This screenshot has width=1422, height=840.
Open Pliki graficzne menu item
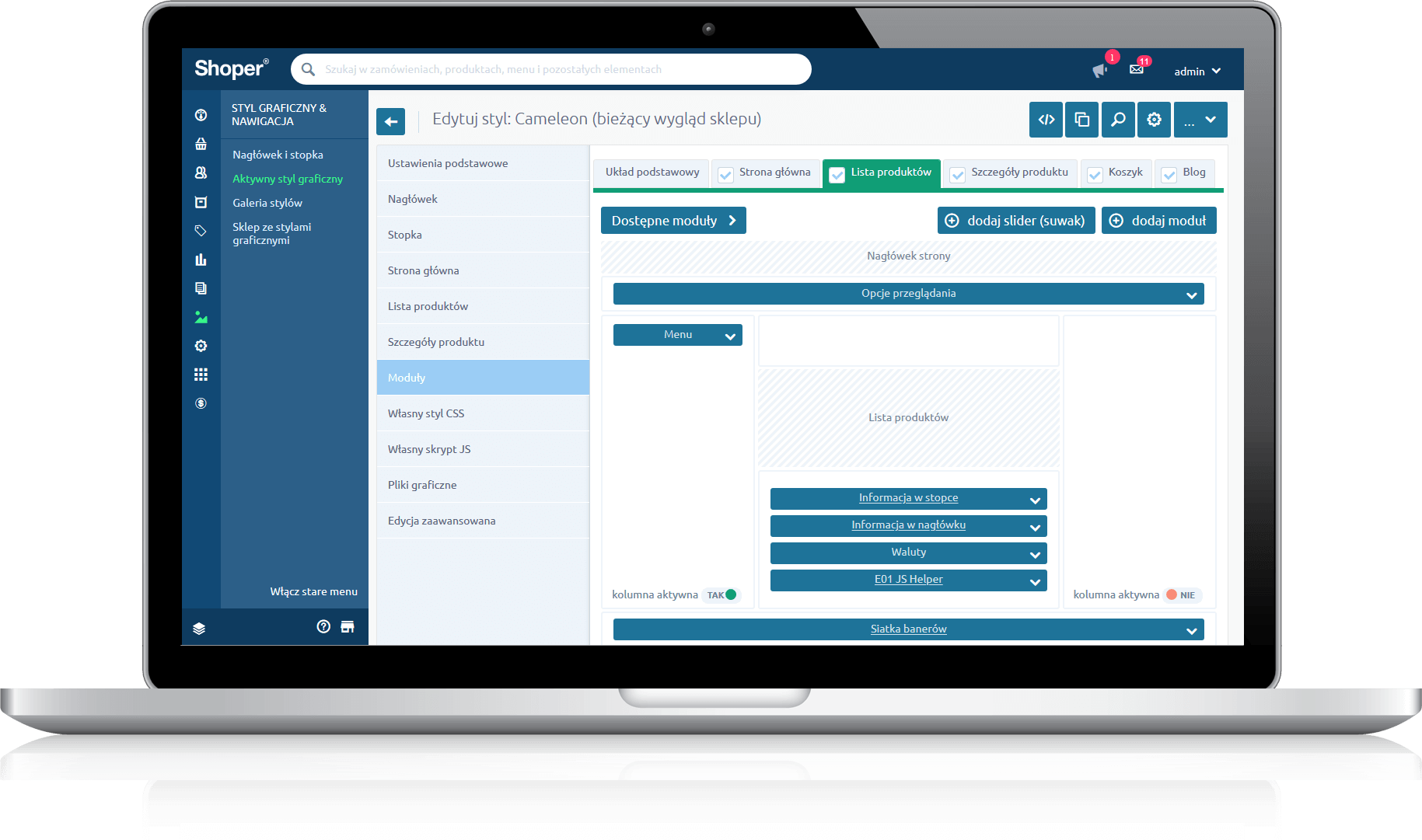point(483,485)
